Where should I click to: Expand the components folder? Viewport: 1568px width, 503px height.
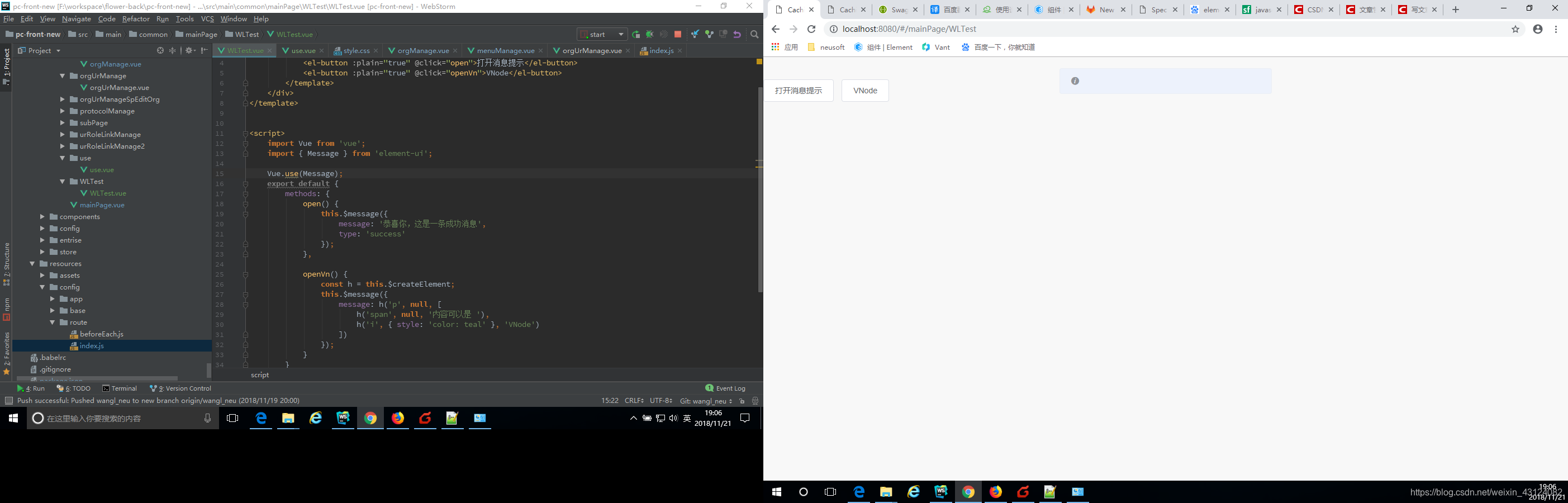coord(42,217)
